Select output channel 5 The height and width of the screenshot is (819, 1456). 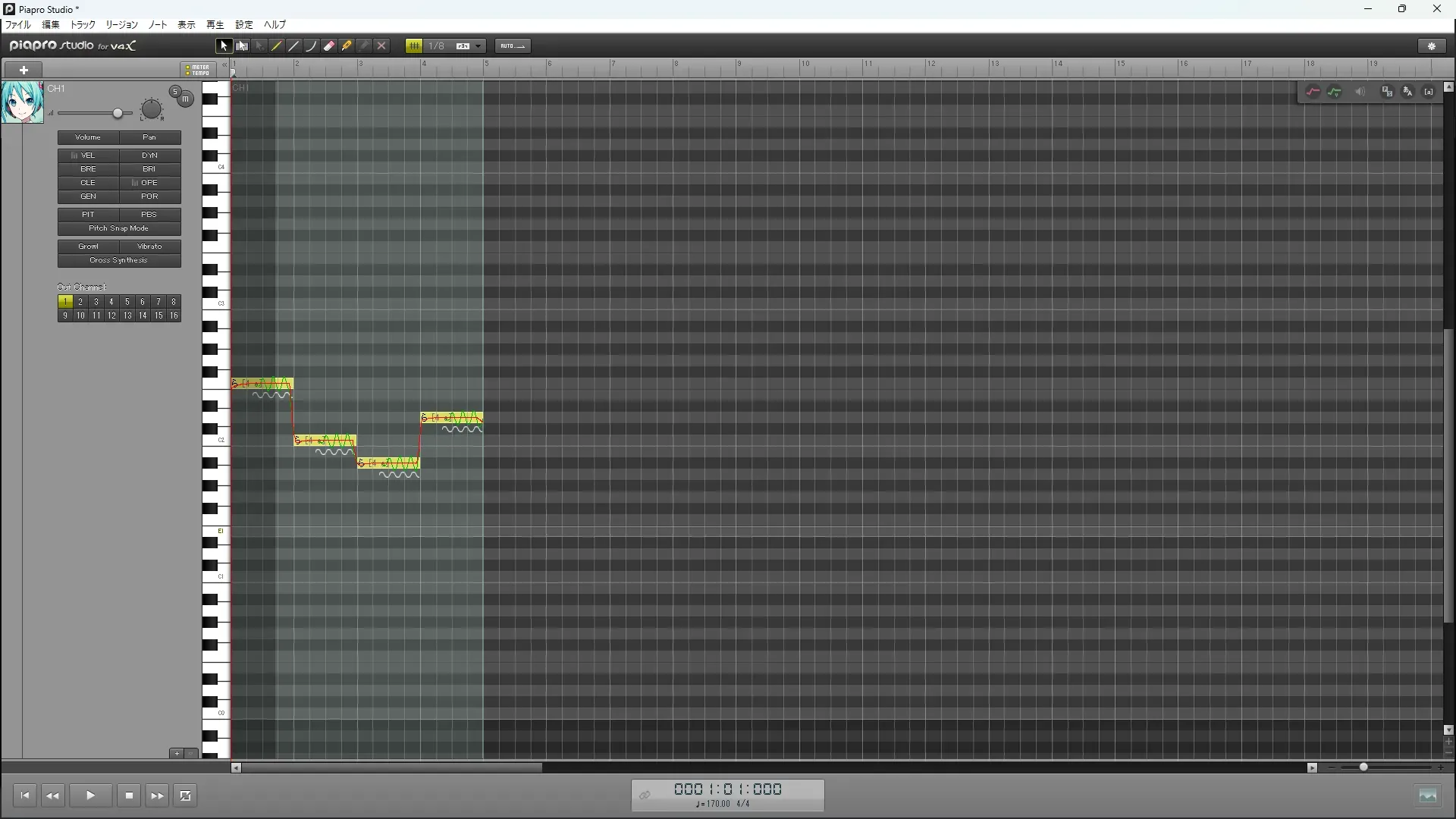click(x=127, y=302)
